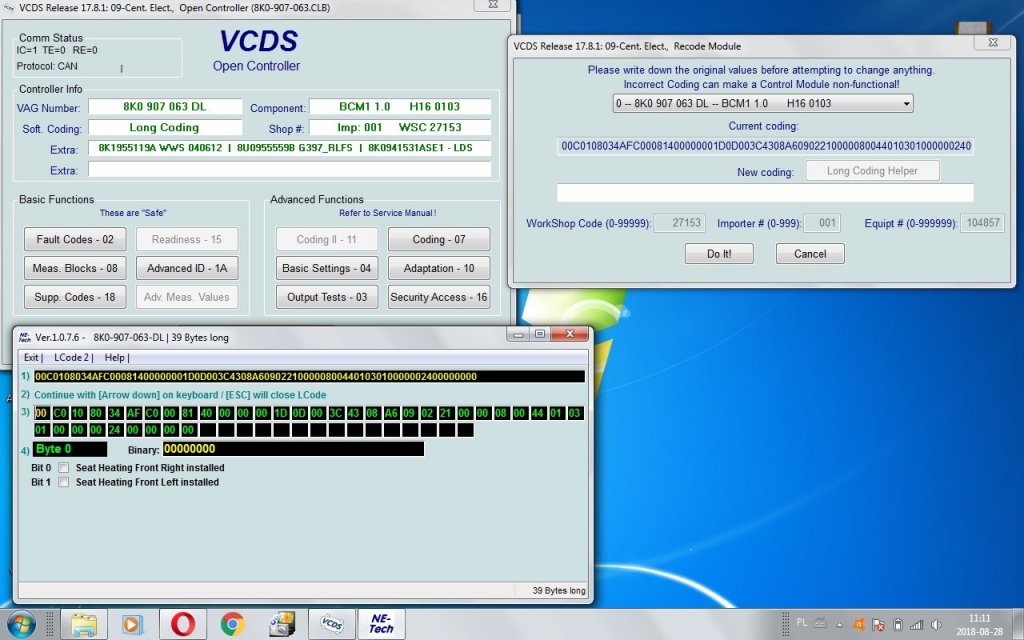Click the VAG Number field 8K0 907 063 DL
Viewport: 1024px width, 640px height.
(x=165, y=106)
